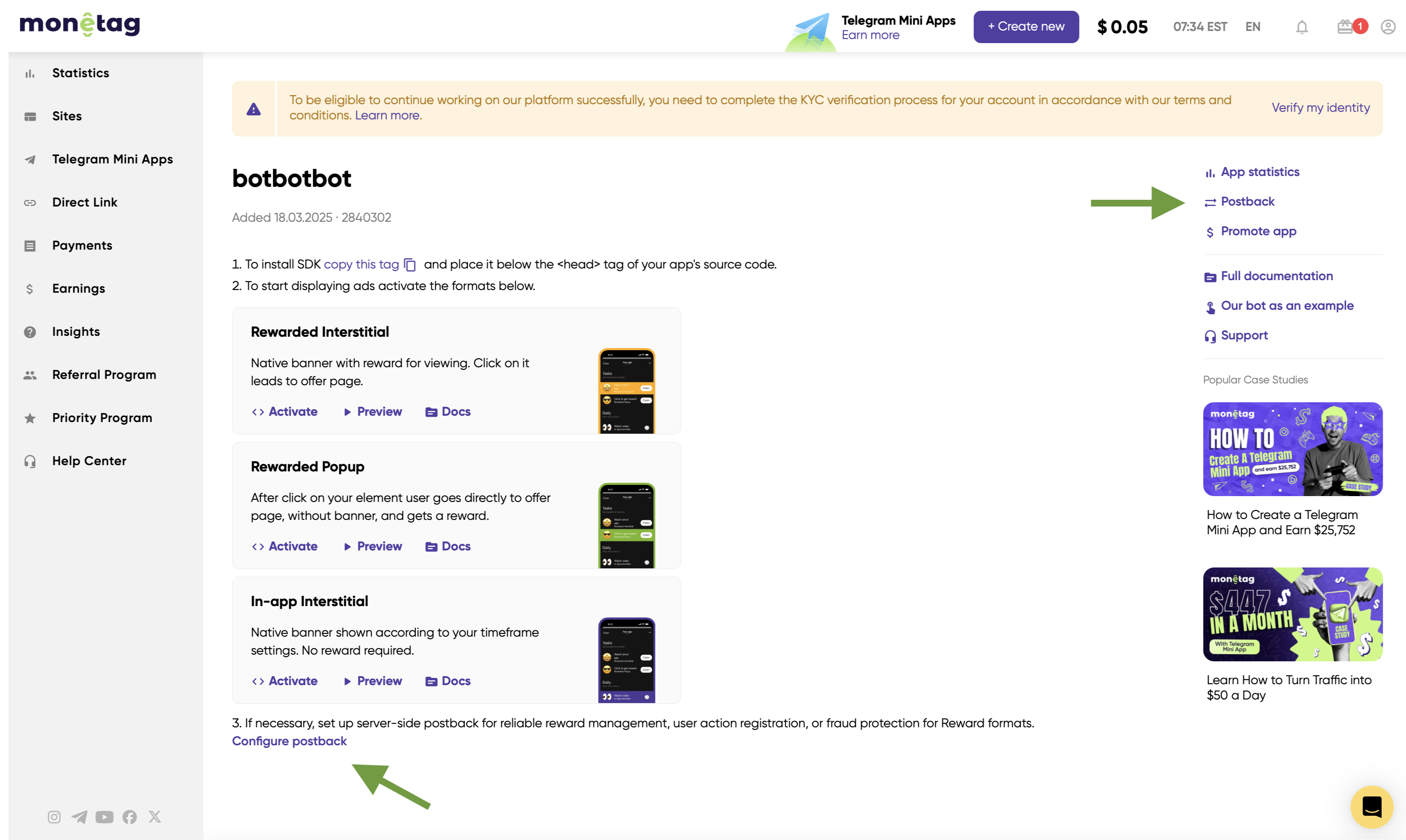Click the Create new button

tap(1026, 26)
